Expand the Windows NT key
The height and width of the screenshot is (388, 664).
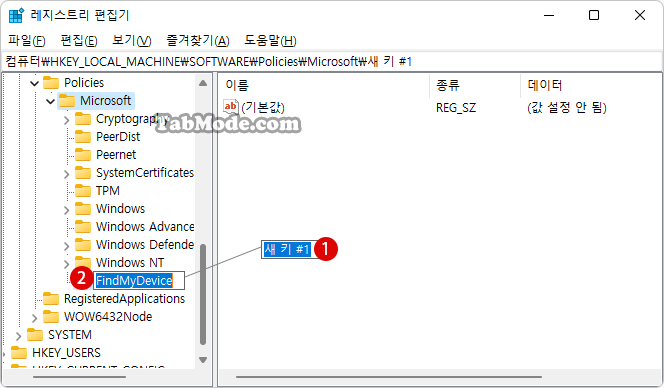(66, 263)
